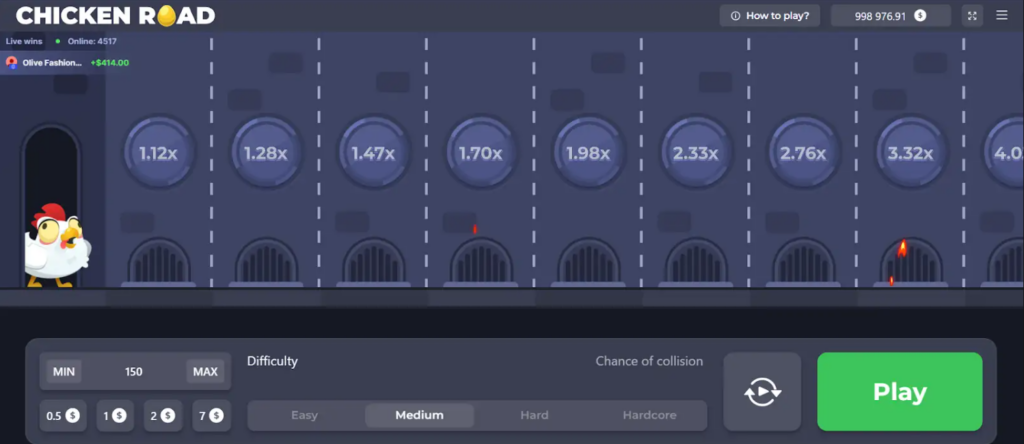This screenshot has width=1024, height=444.
Task: Enable the auto-play cycle button
Action: coord(762,392)
